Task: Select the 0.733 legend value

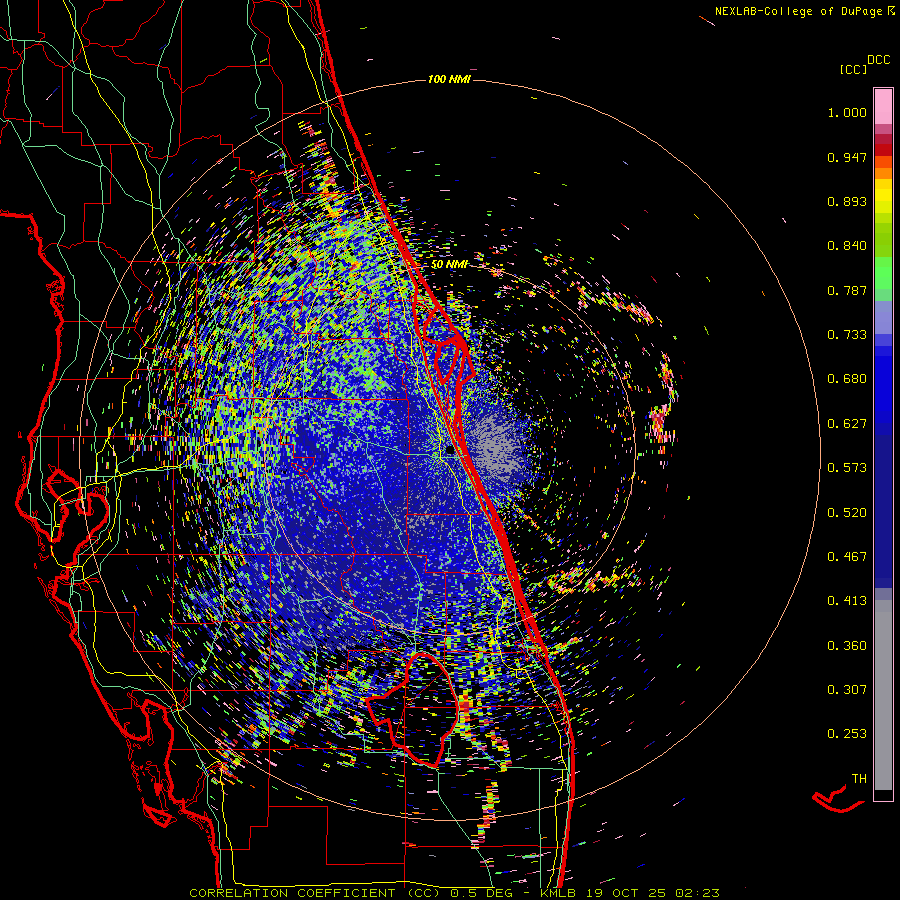Action: (847, 335)
